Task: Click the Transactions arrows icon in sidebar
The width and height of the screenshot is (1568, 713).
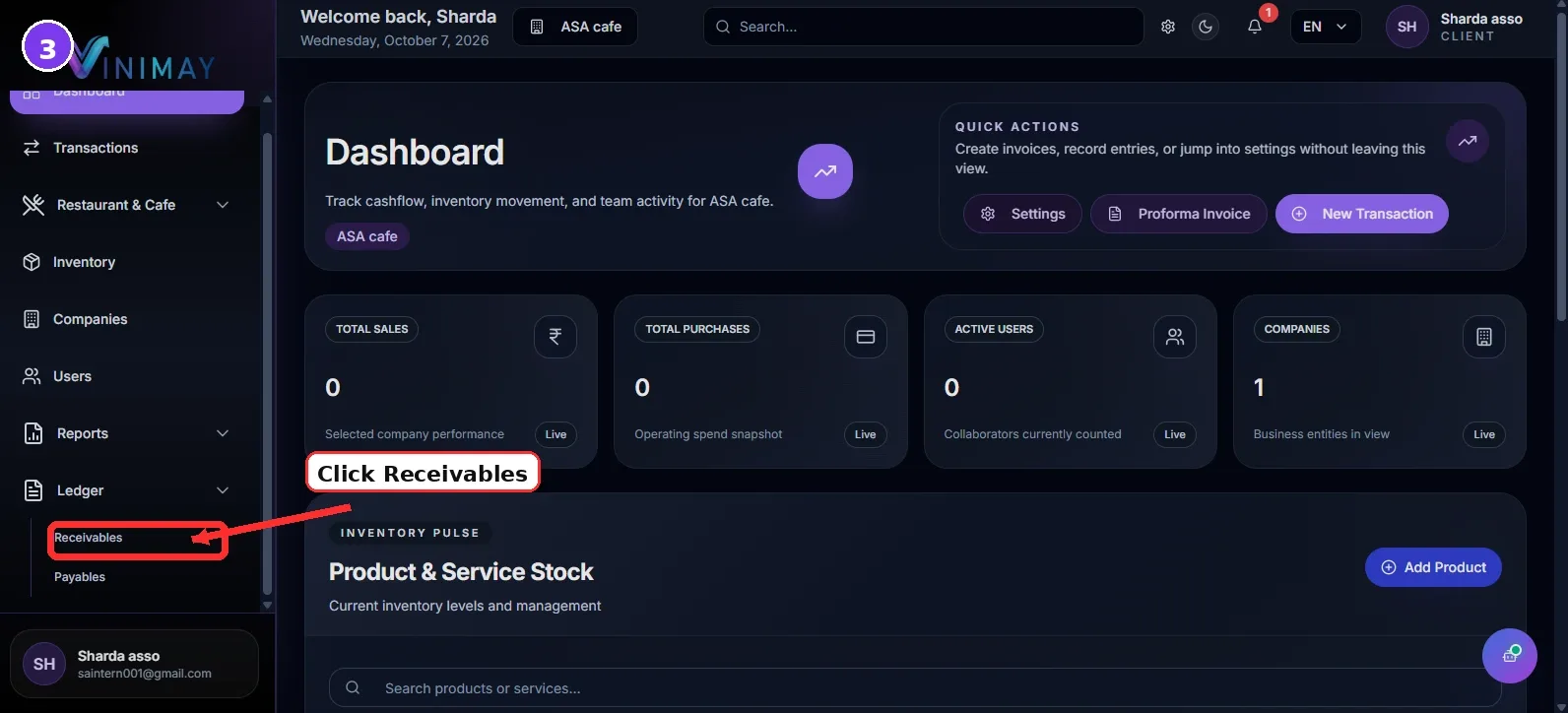Action: click(x=32, y=148)
